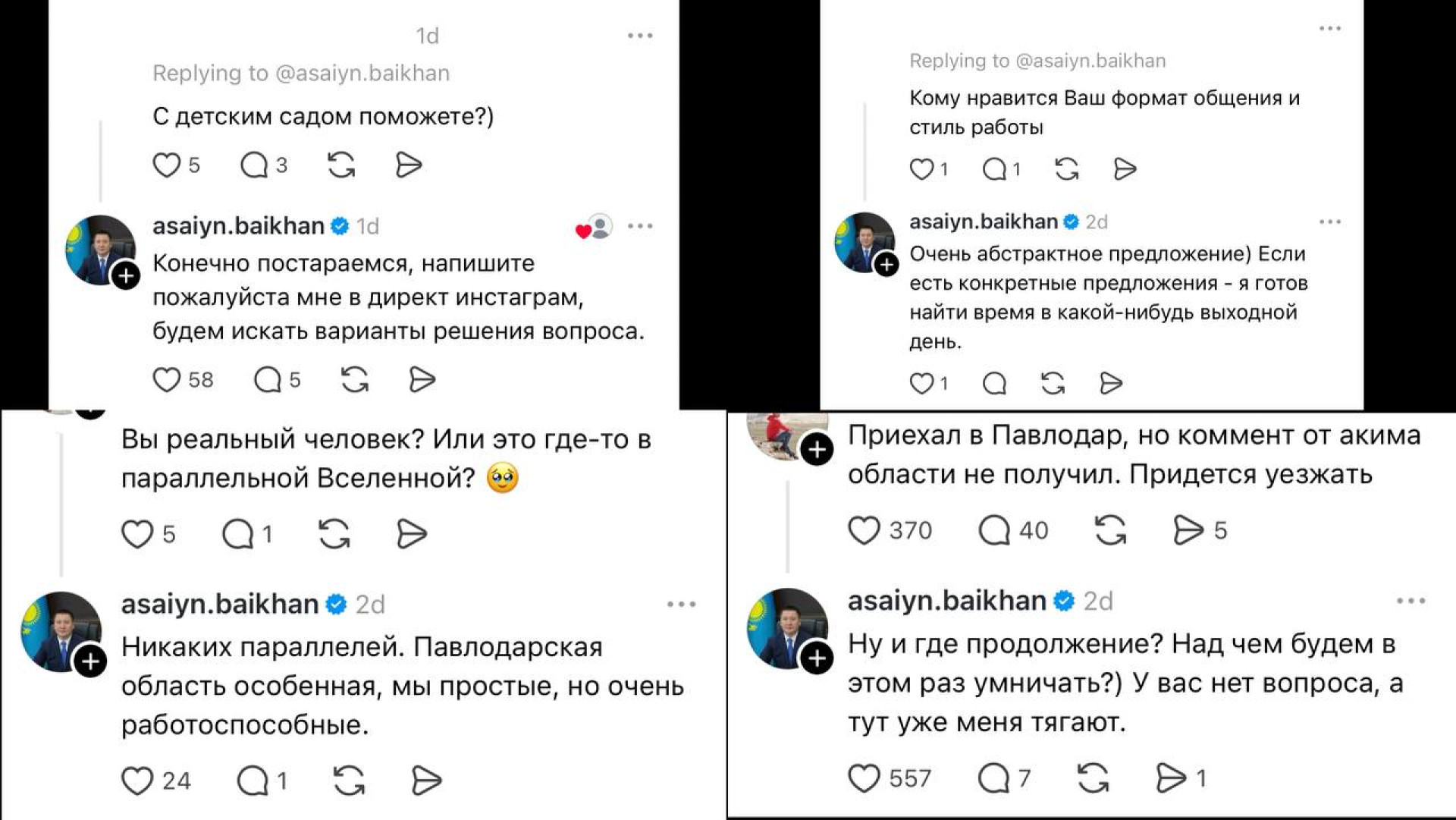
Task: Open more options for the "Конечно постараемся" reply
Action: (640, 226)
